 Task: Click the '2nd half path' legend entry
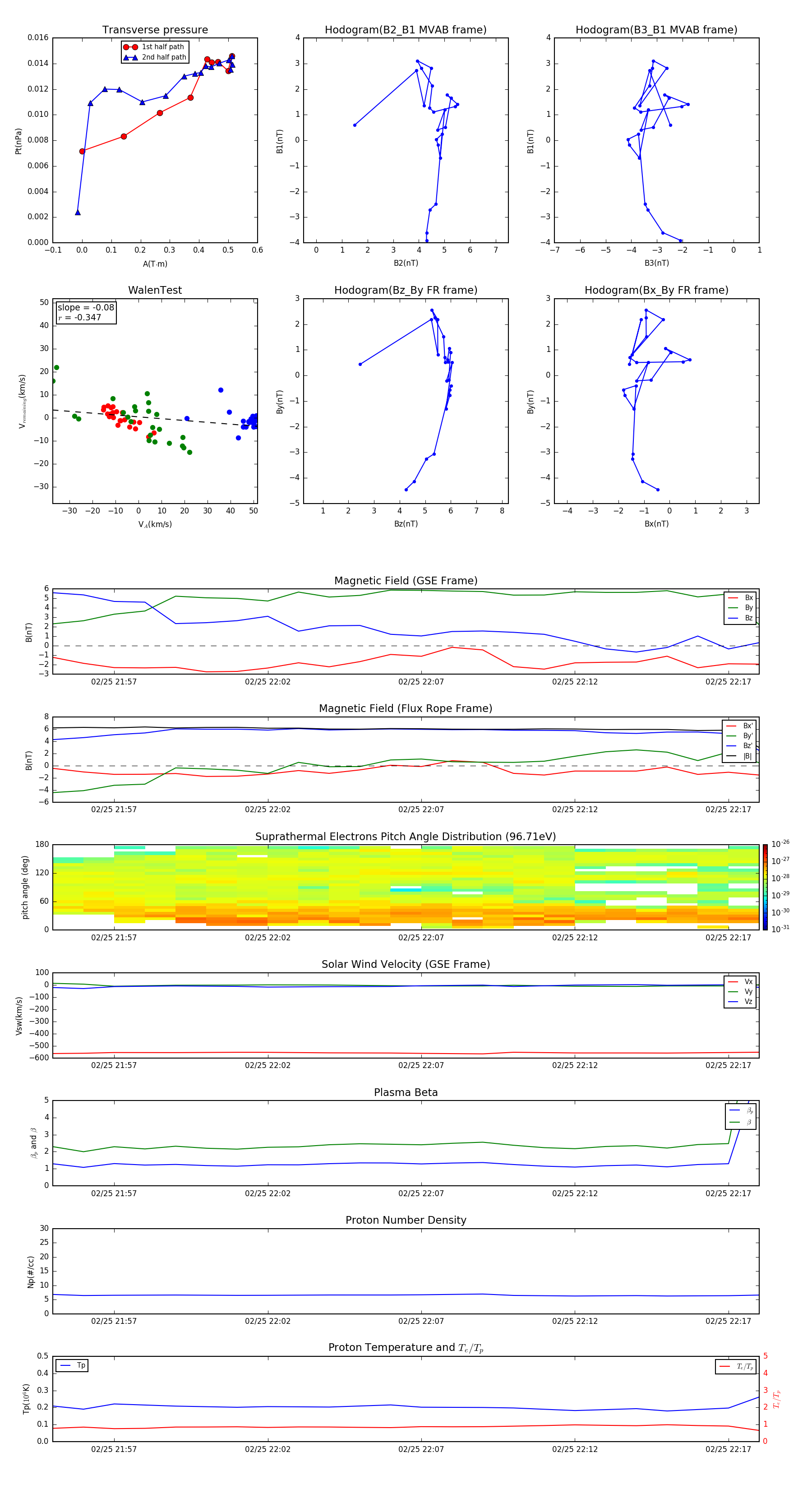click(155, 57)
